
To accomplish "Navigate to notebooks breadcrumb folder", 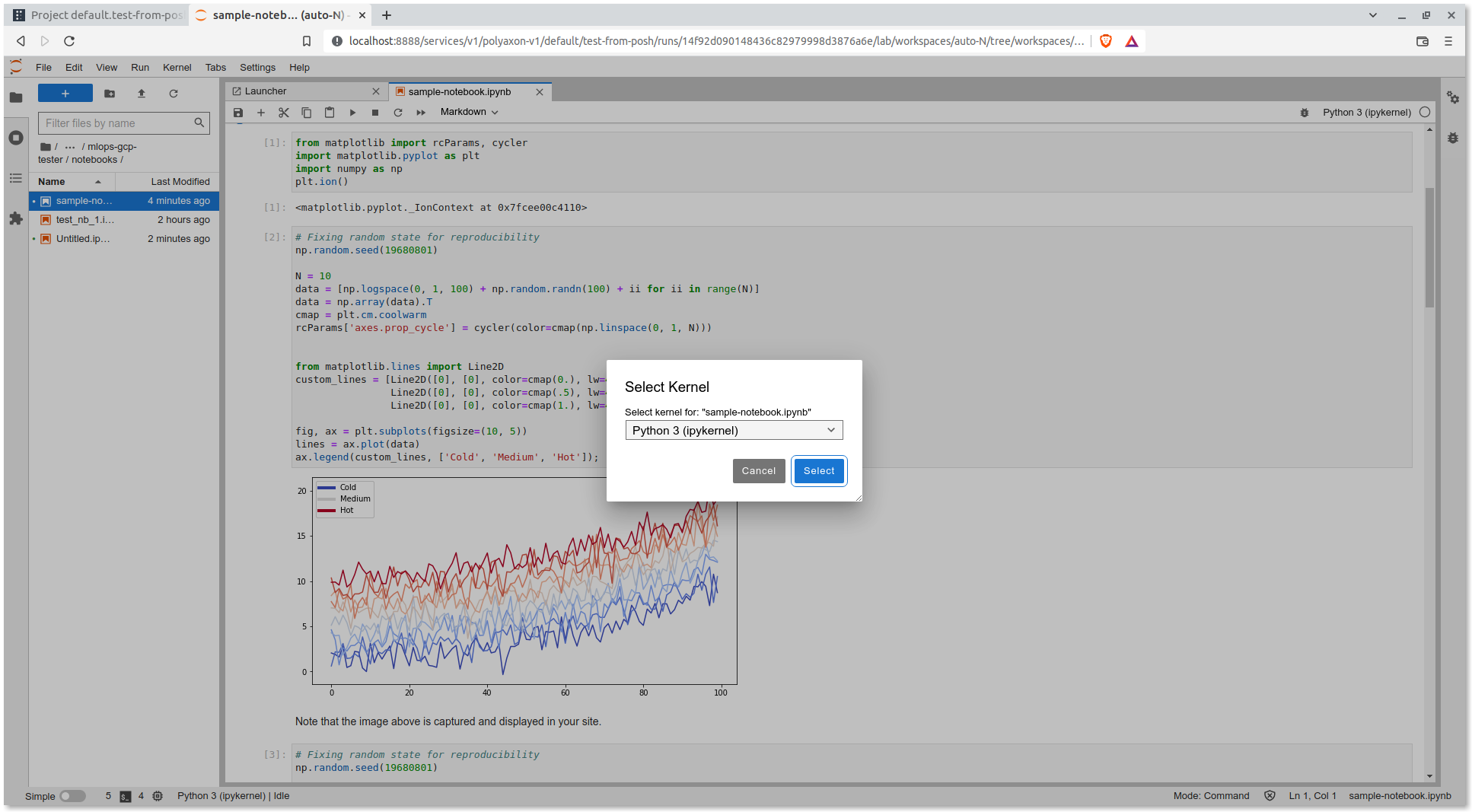I will click(94, 160).
